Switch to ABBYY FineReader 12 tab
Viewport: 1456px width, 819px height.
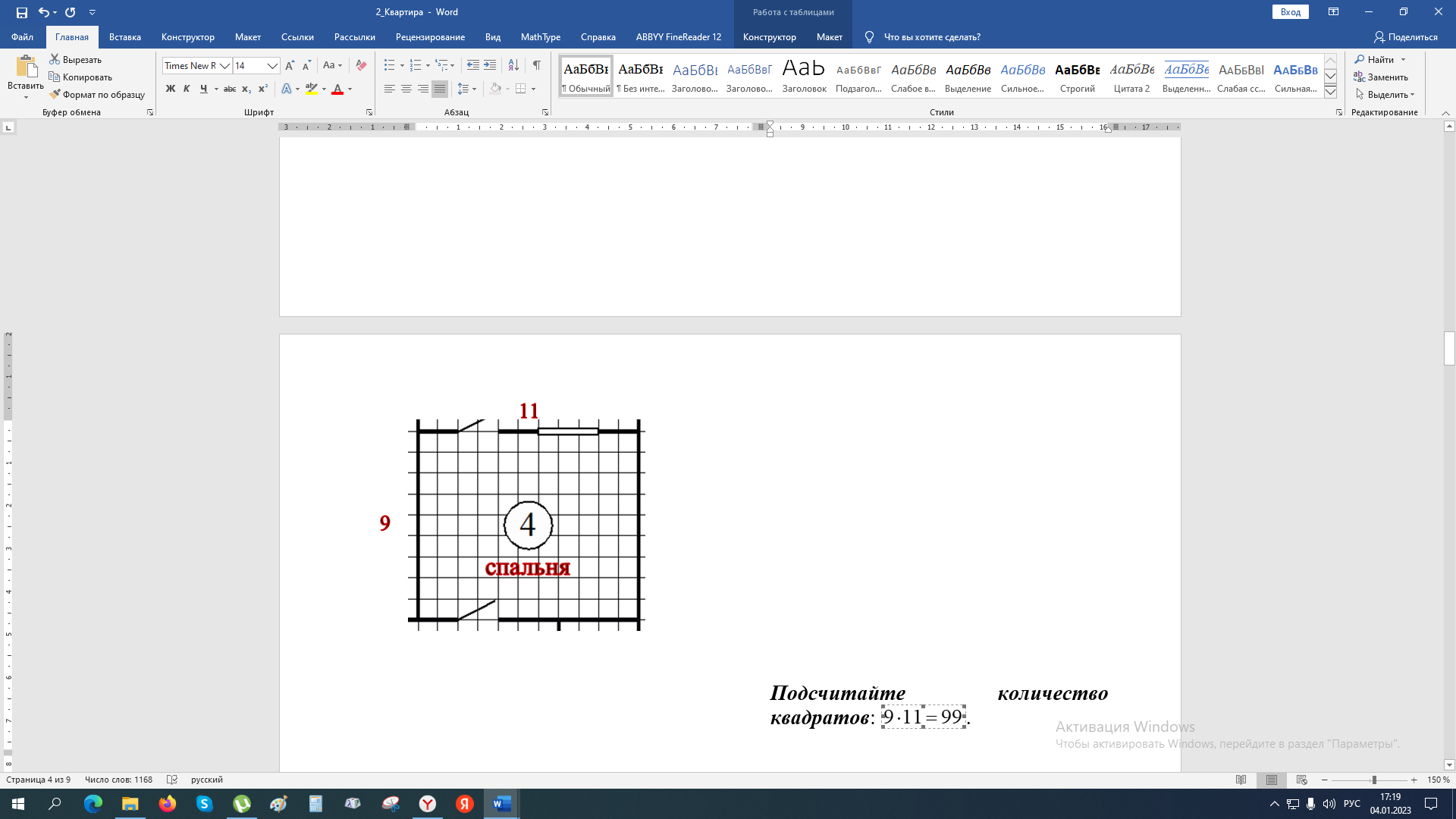tap(679, 36)
